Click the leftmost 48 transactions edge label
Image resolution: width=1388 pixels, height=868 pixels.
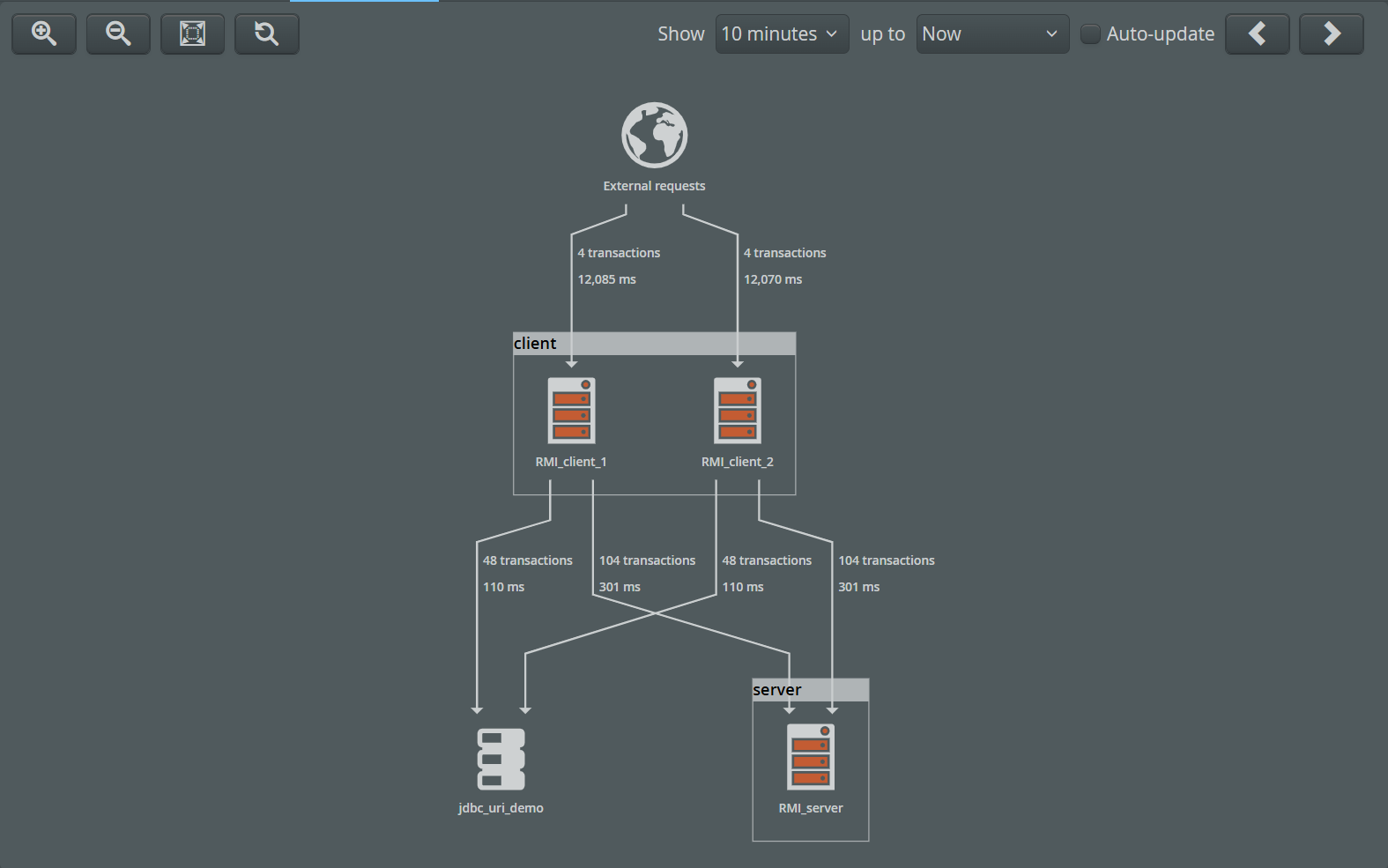[x=527, y=561]
